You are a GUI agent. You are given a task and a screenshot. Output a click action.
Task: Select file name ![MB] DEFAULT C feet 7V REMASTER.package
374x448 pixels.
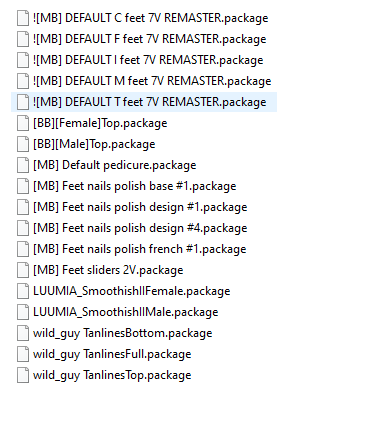[x=151, y=18]
